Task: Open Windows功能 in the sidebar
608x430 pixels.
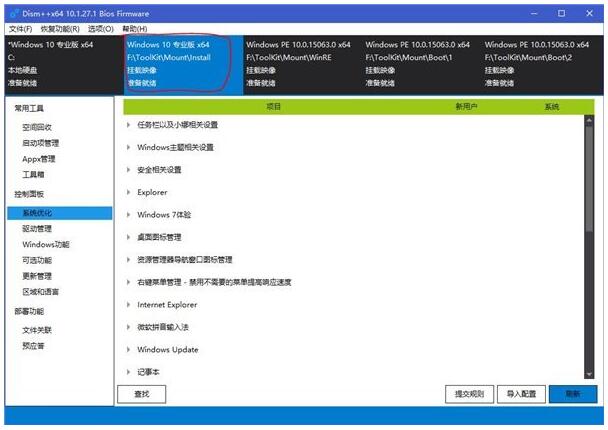Action: click(x=46, y=245)
